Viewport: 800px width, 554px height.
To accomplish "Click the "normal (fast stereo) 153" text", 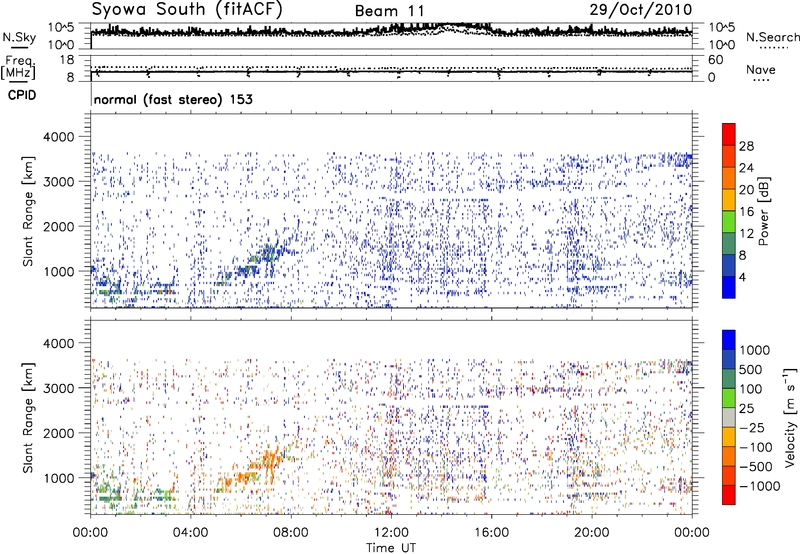I will (x=173, y=99).
